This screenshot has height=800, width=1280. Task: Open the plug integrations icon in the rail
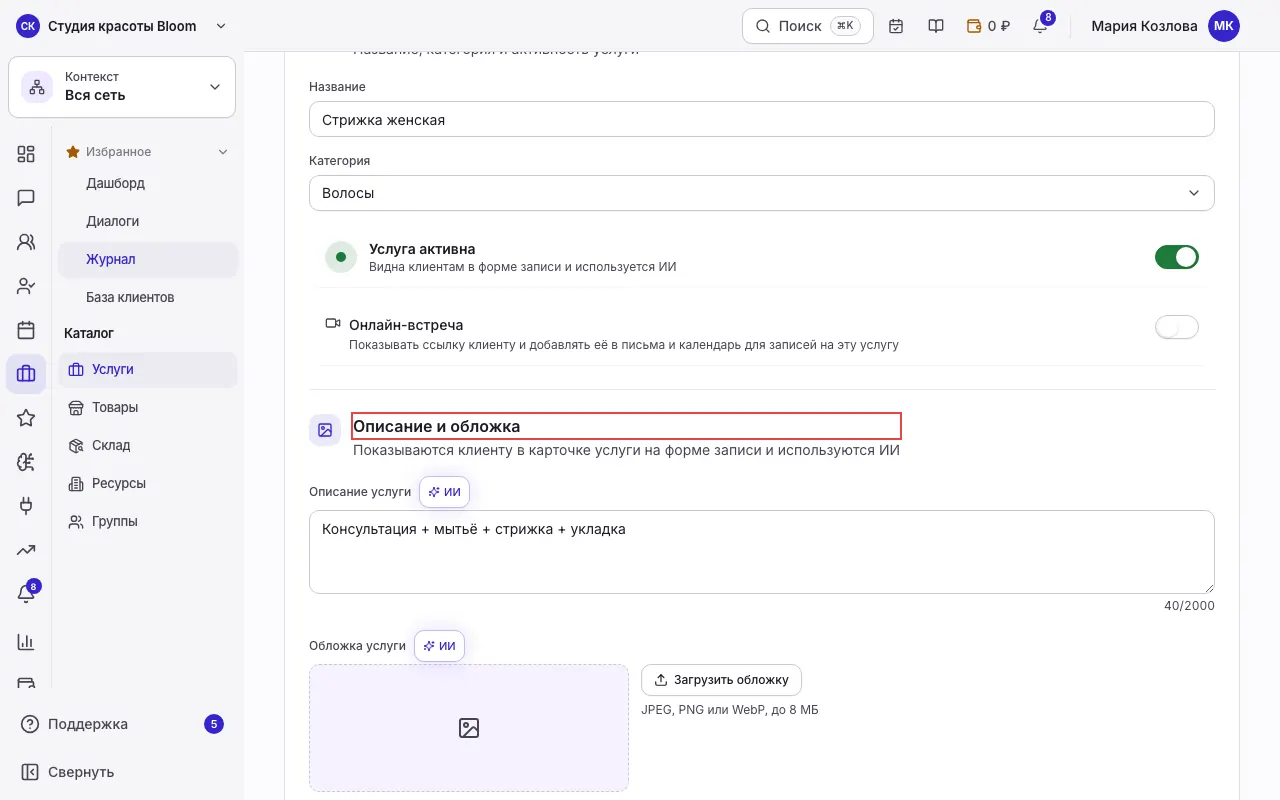click(26, 506)
